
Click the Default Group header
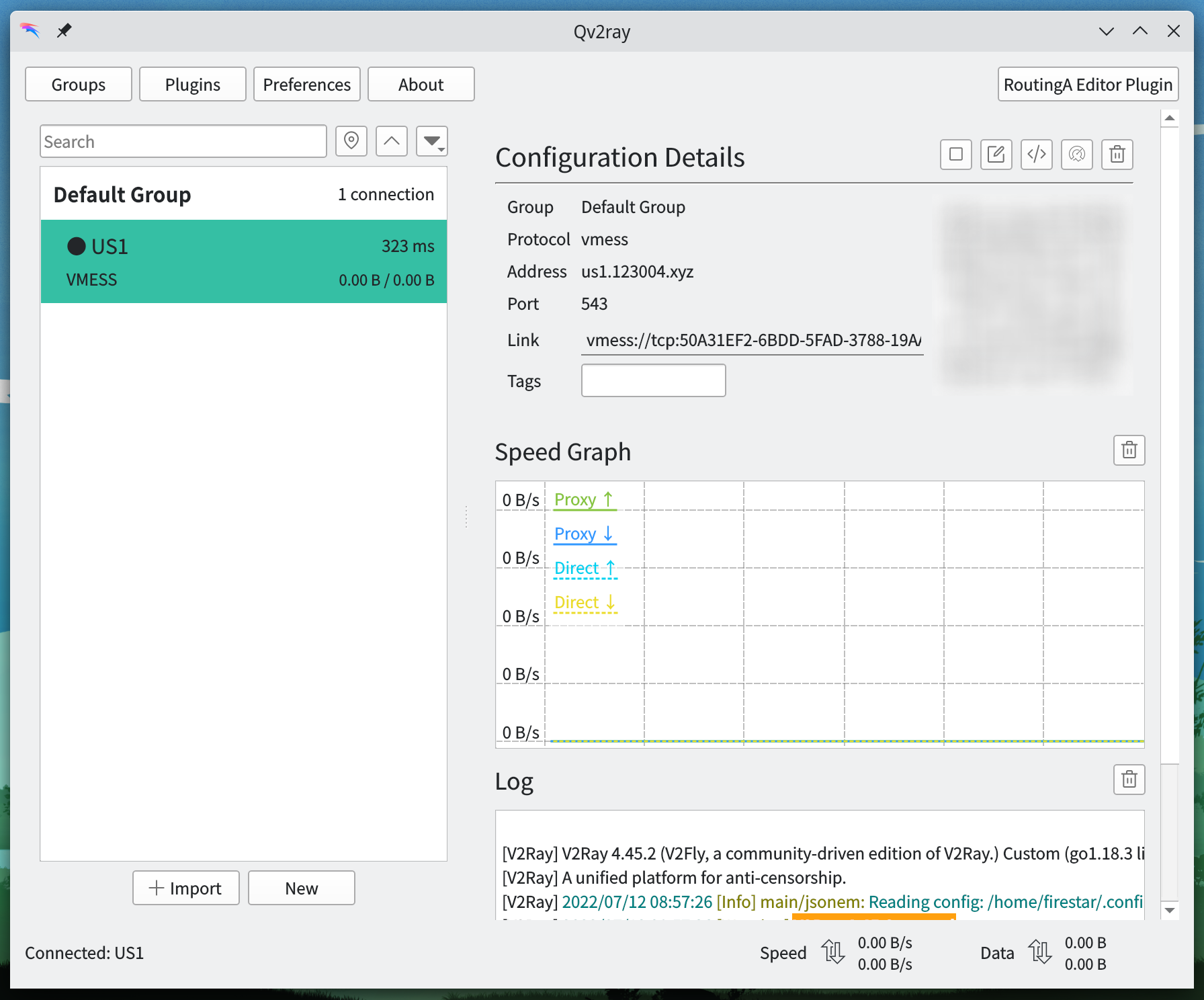[244, 194]
